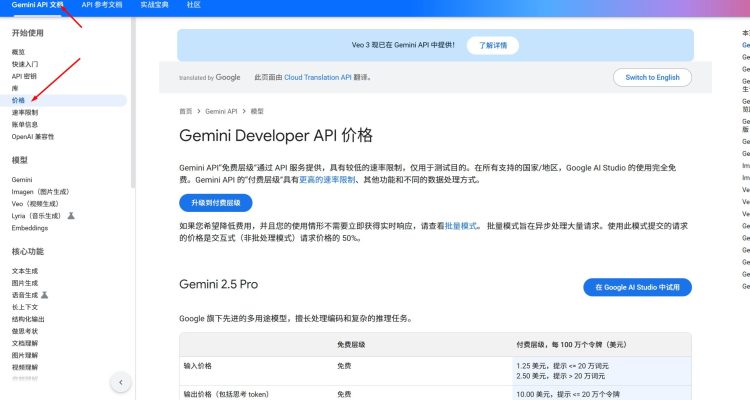Image resolution: width=750 pixels, height=400 pixels.
Task: Open the 实战宝典 tab
Action: (x=154, y=5)
